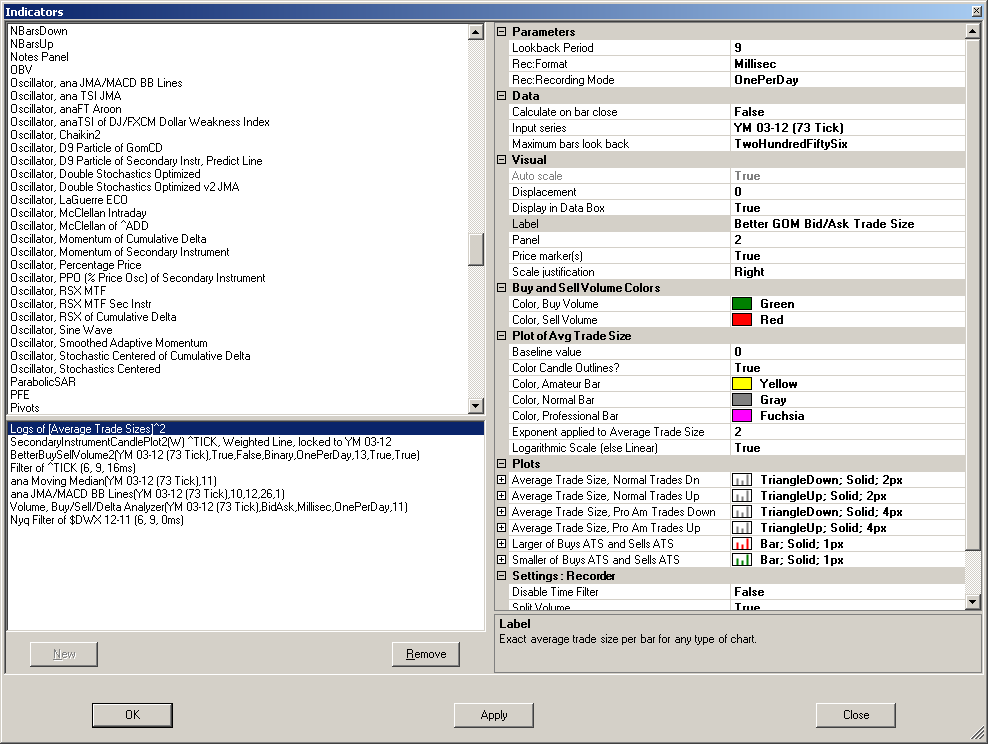The width and height of the screenshot is (988, 744).
Task: Click the green bar icon for Smaller of Buys ATS
Action: pyautogui.click(x=742, y=560)
